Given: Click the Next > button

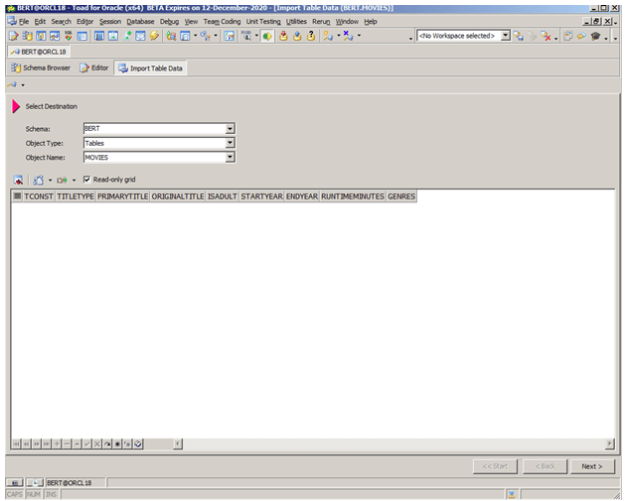Looking at the screenshot, I should pyautogui.click(x=592, y=466).
